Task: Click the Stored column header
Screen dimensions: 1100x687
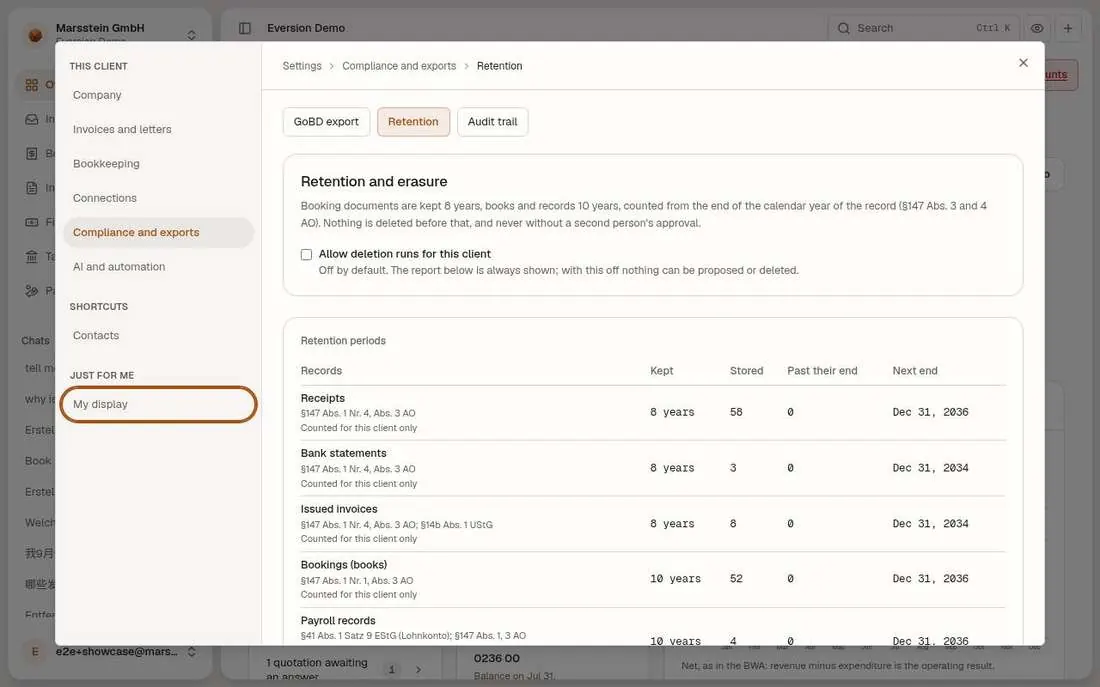Action: (746, 371)
